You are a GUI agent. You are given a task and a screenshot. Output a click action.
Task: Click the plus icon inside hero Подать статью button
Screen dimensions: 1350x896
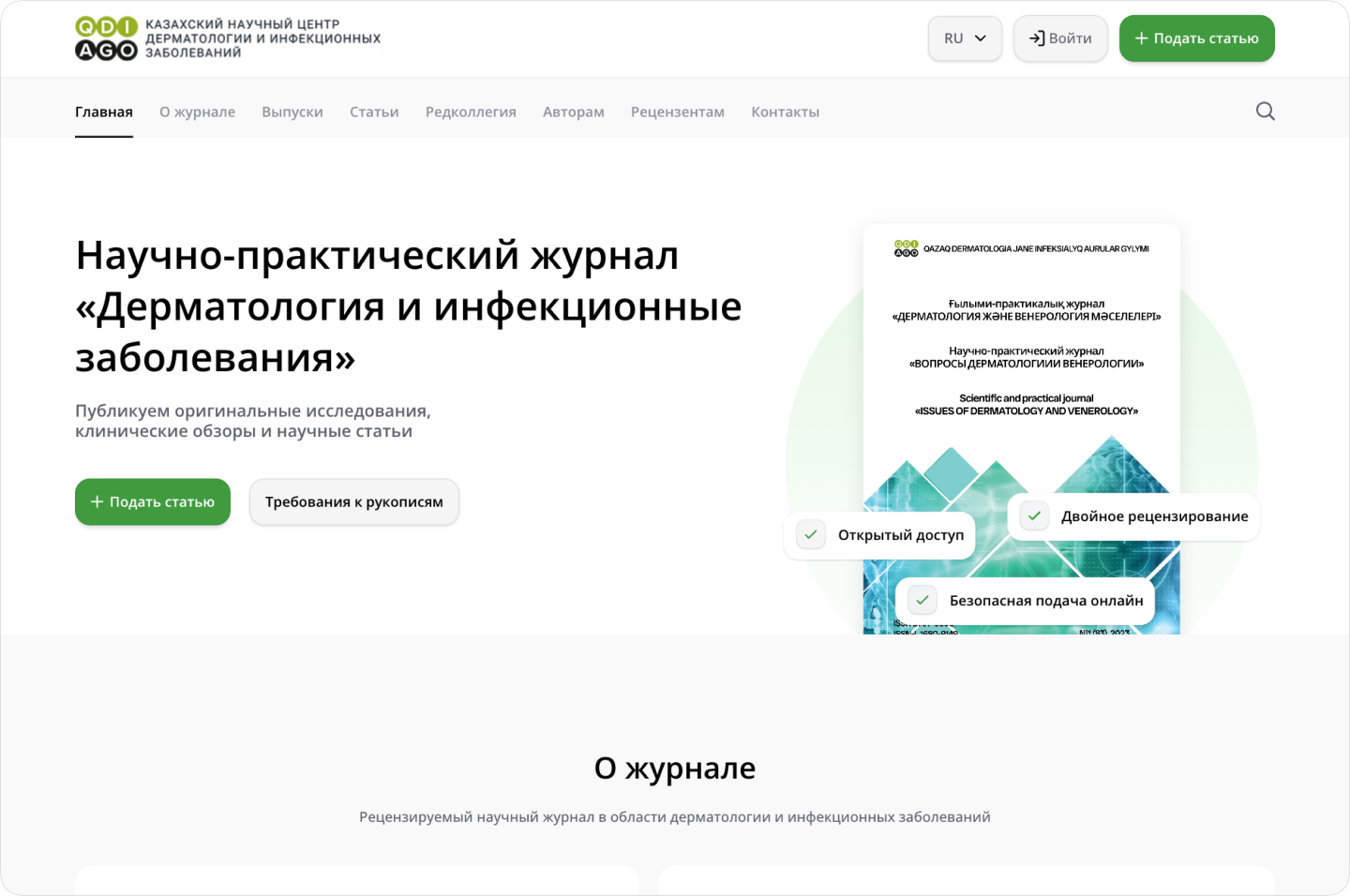point(97,501)
